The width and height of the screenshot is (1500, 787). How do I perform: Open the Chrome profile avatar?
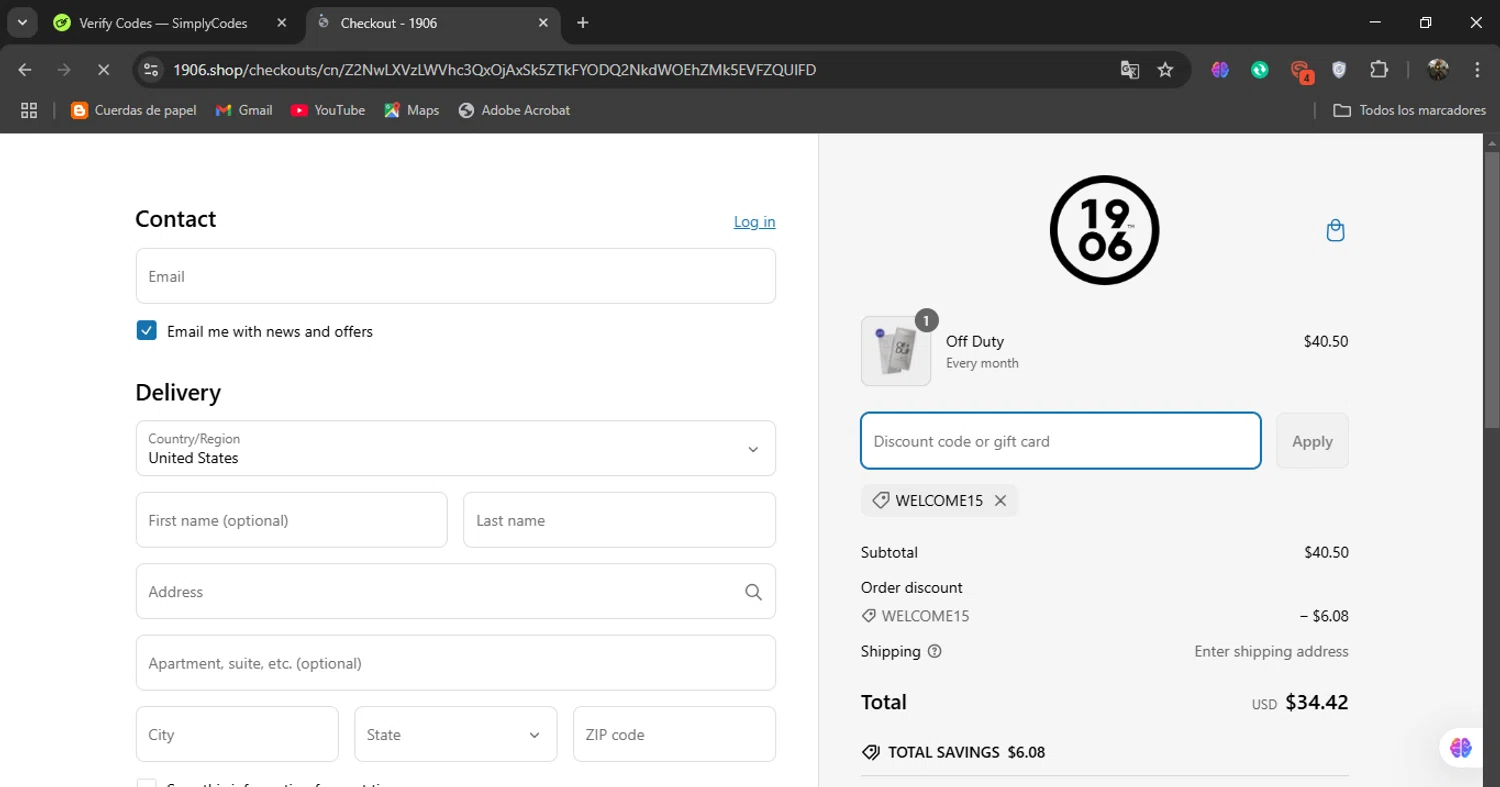click(1438, 70)
